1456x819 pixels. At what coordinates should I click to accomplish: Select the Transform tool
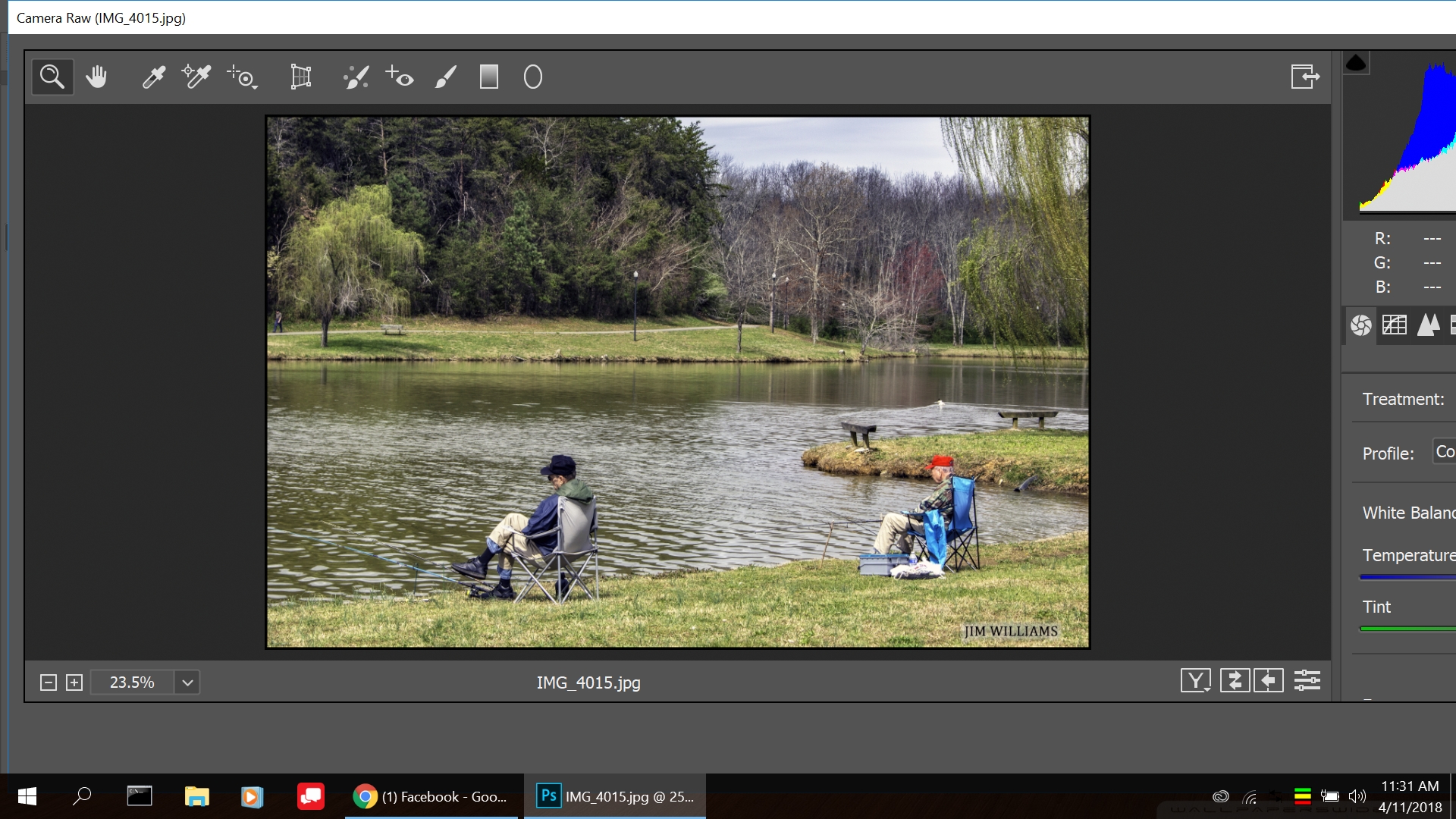click(301, 77)
